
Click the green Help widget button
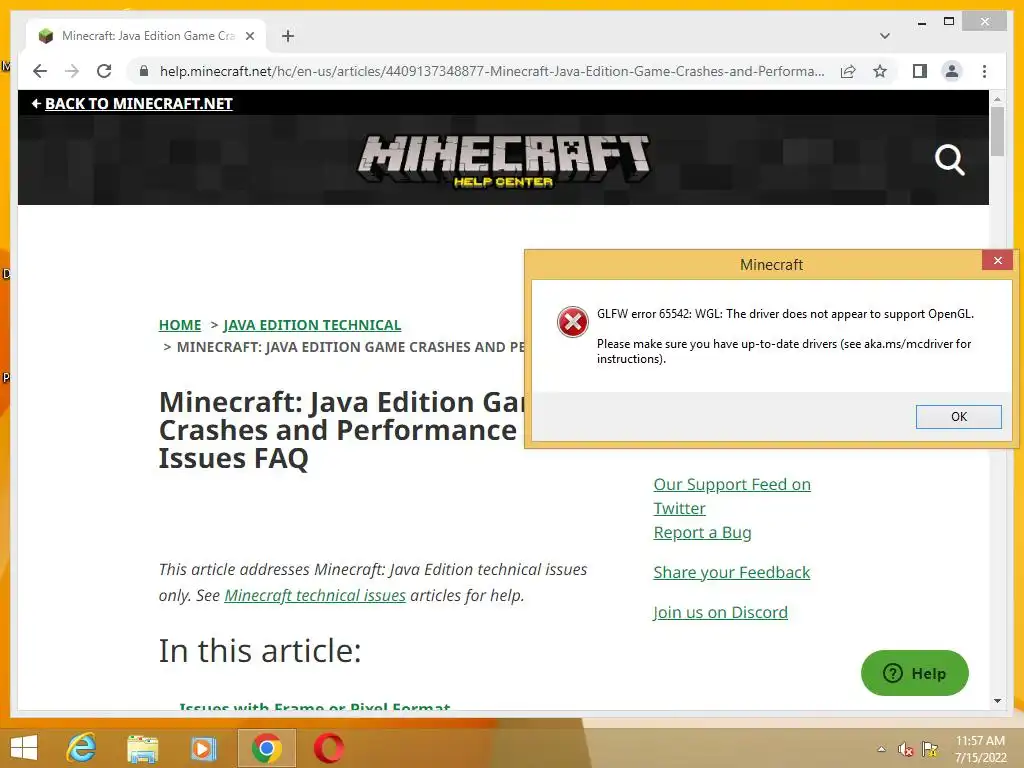pyautogui.click(x=914, y=673)
